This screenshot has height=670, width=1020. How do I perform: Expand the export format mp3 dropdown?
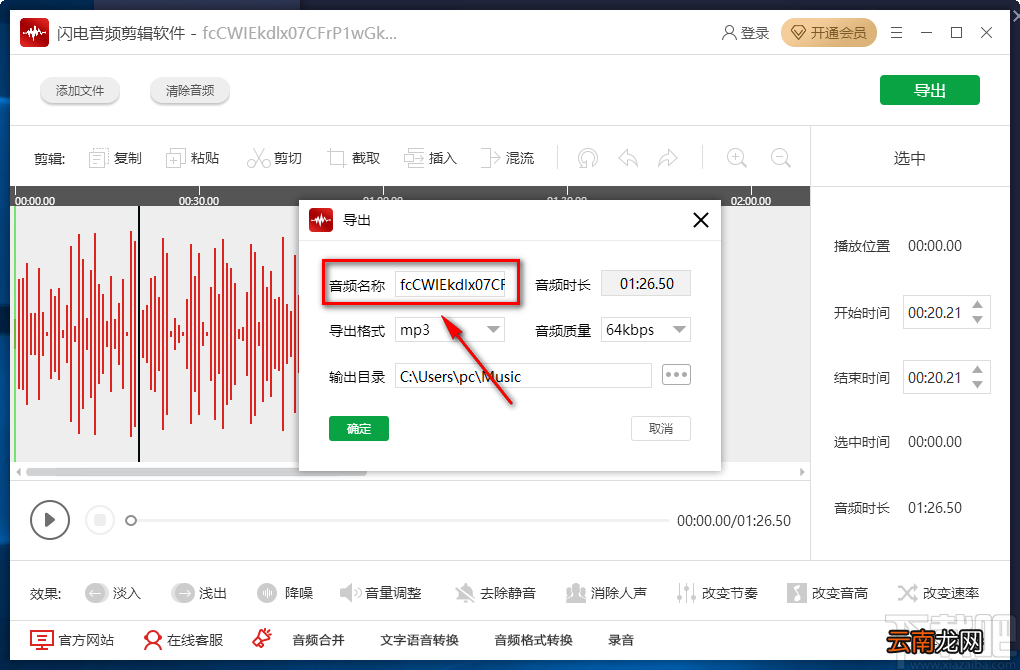pyautogui.click(x=494, y=330)
